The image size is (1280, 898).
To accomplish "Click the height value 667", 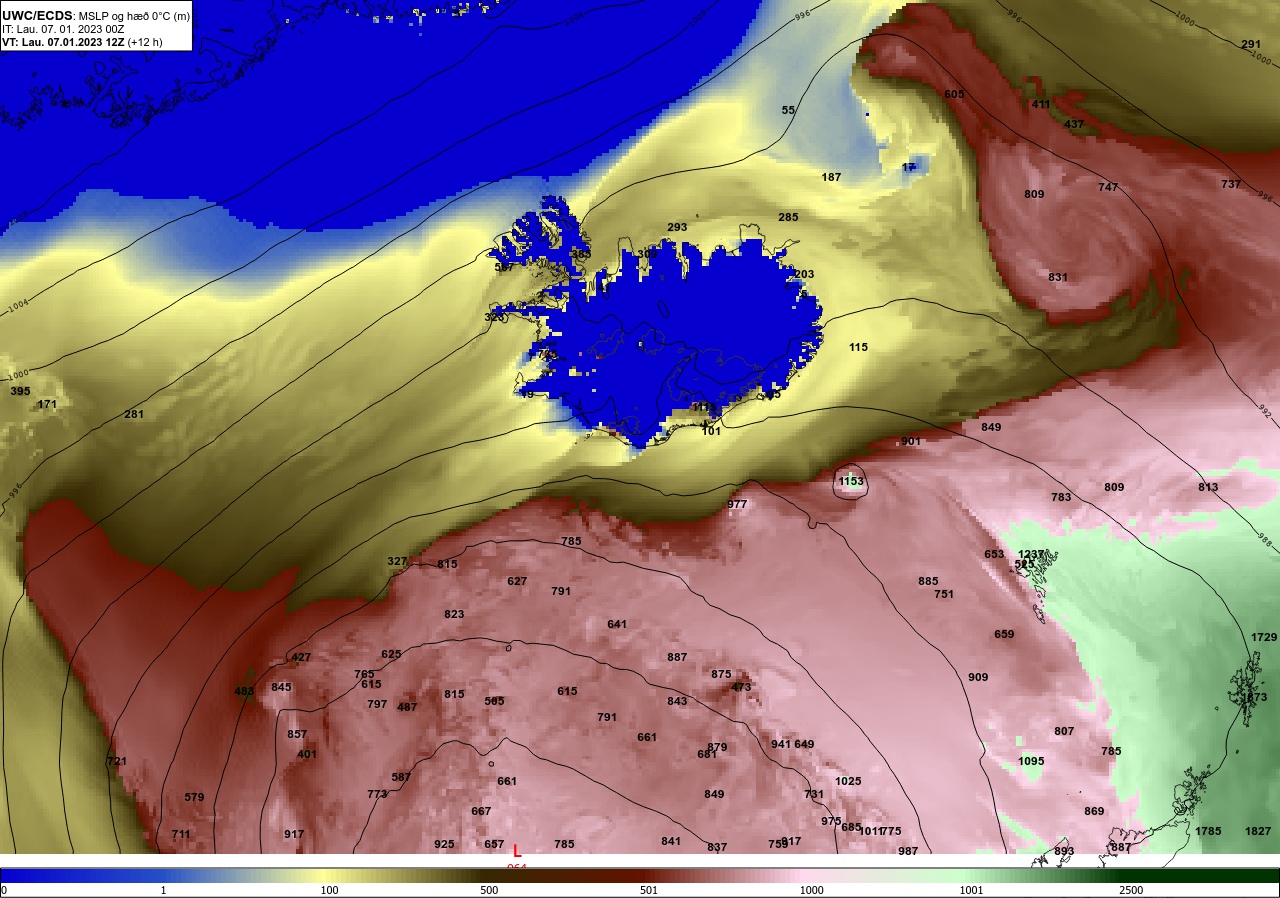I will click(481, 811).
